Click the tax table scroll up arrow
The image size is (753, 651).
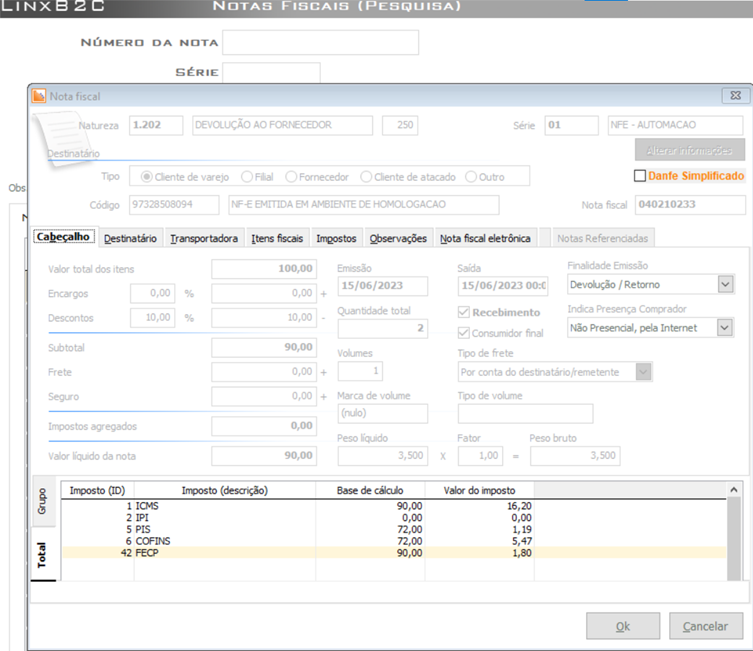pyautogui.click(x=734, y=490)
